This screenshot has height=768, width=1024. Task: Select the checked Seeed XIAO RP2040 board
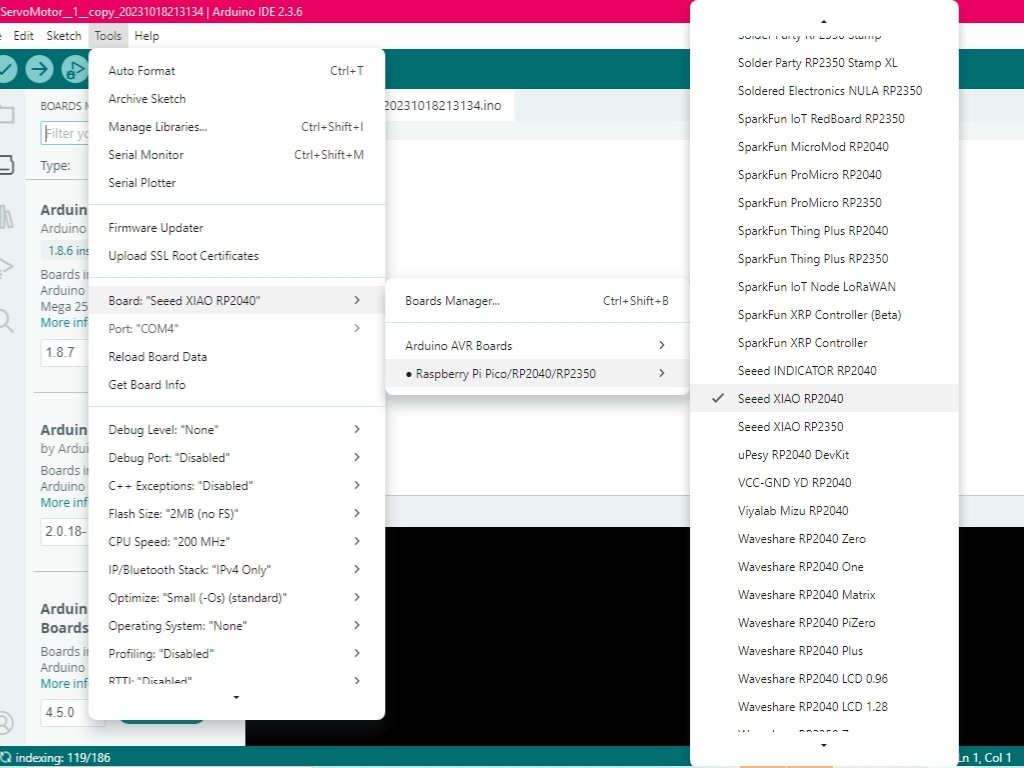pyautogui.click(x=790, y=398)
